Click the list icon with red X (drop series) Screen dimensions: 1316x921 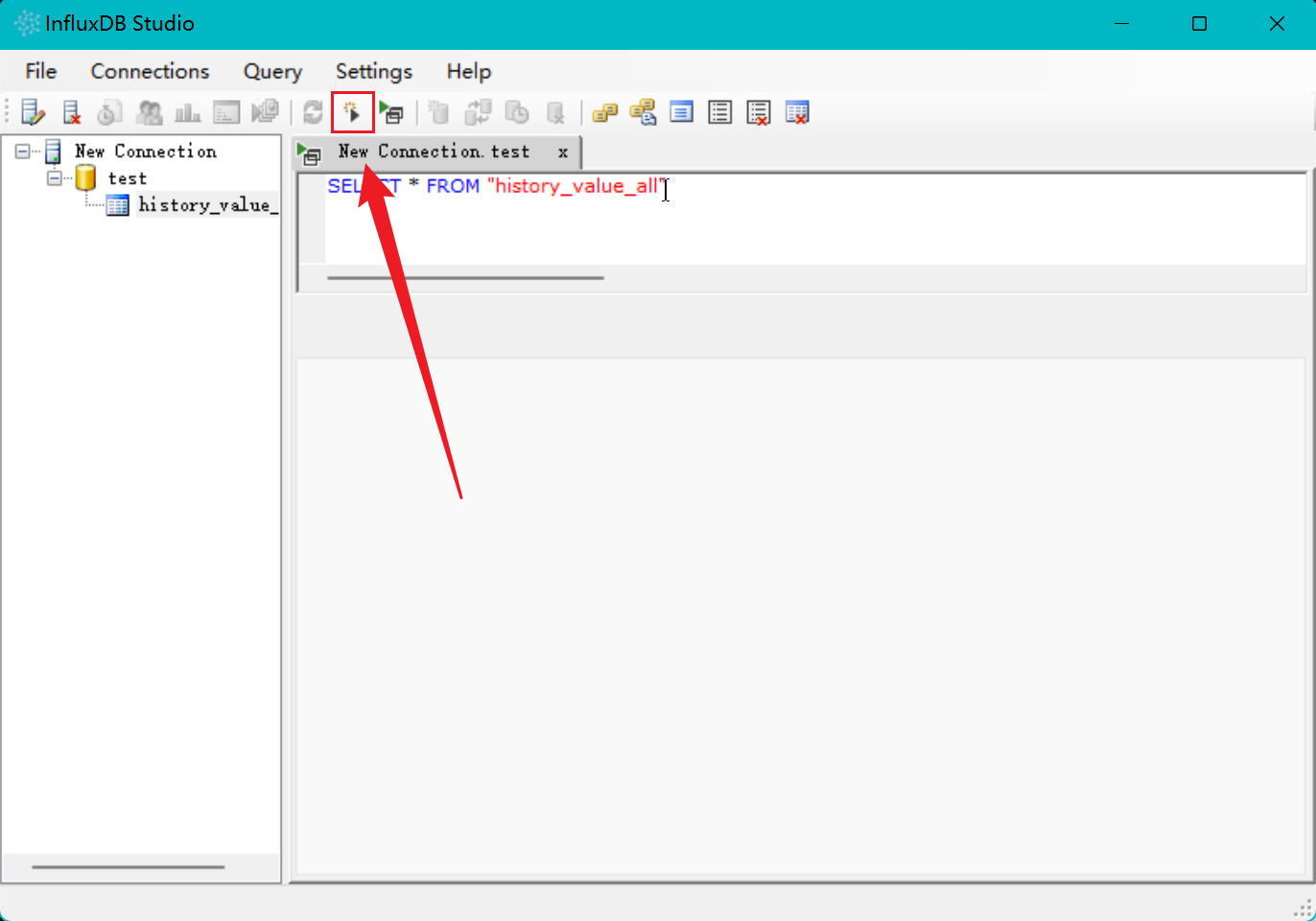[759, 112]
